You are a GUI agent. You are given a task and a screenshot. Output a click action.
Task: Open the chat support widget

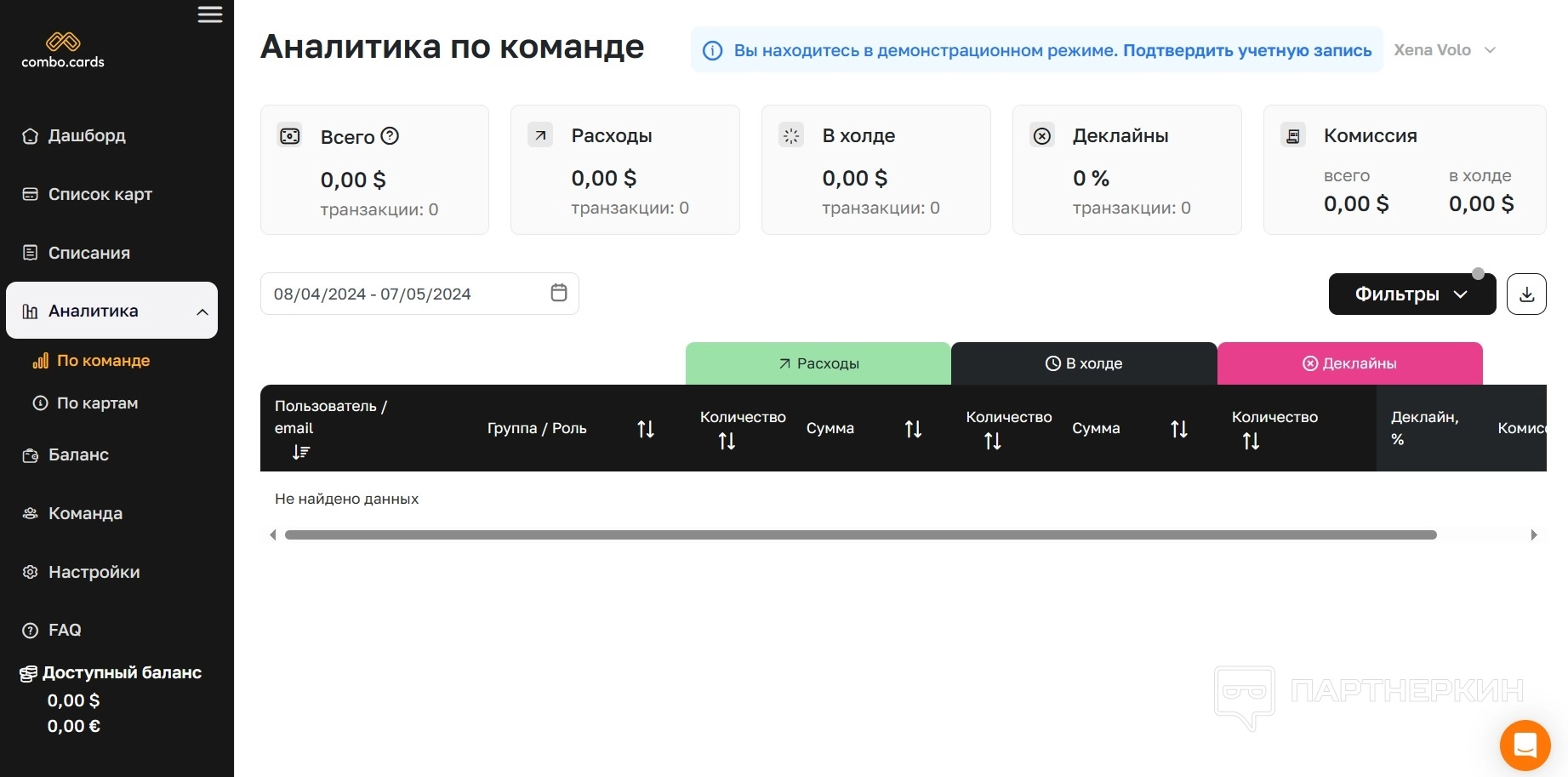(1525, 746)
